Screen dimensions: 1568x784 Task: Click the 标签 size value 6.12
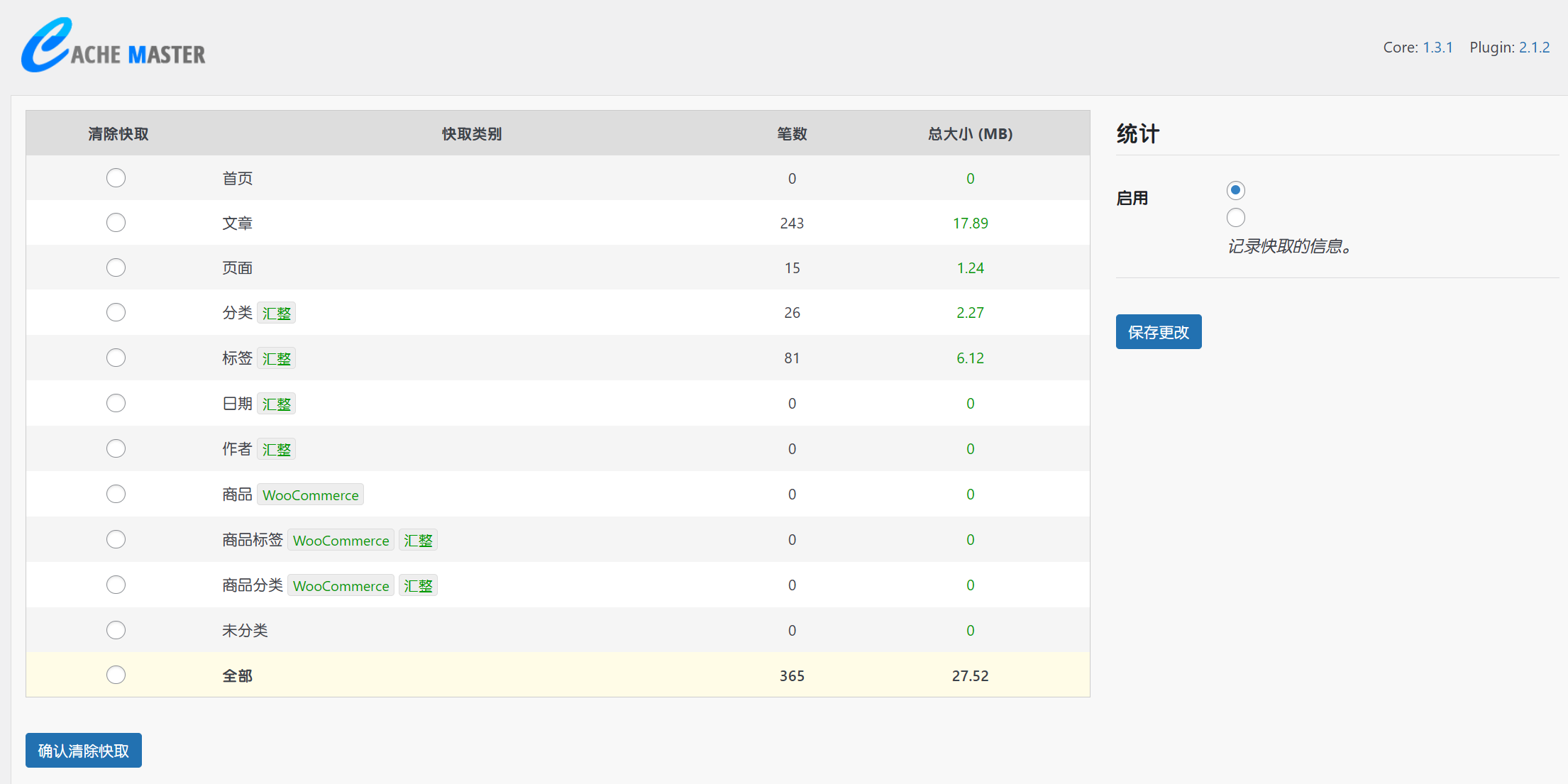[970, 358]
